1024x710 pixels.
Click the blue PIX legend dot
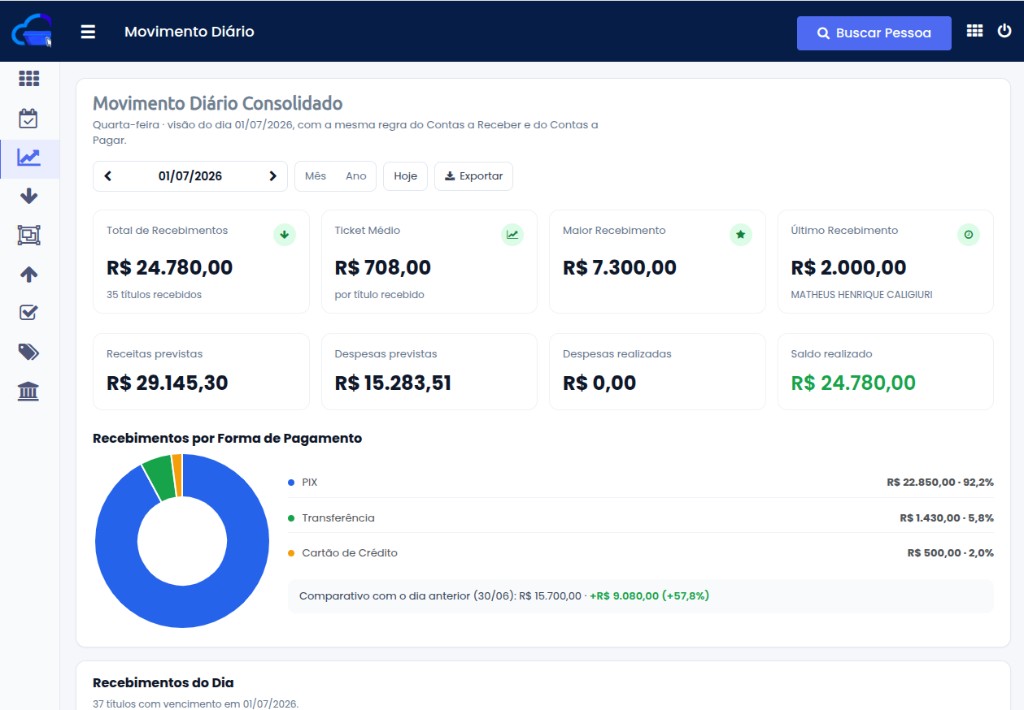[291, 482]
